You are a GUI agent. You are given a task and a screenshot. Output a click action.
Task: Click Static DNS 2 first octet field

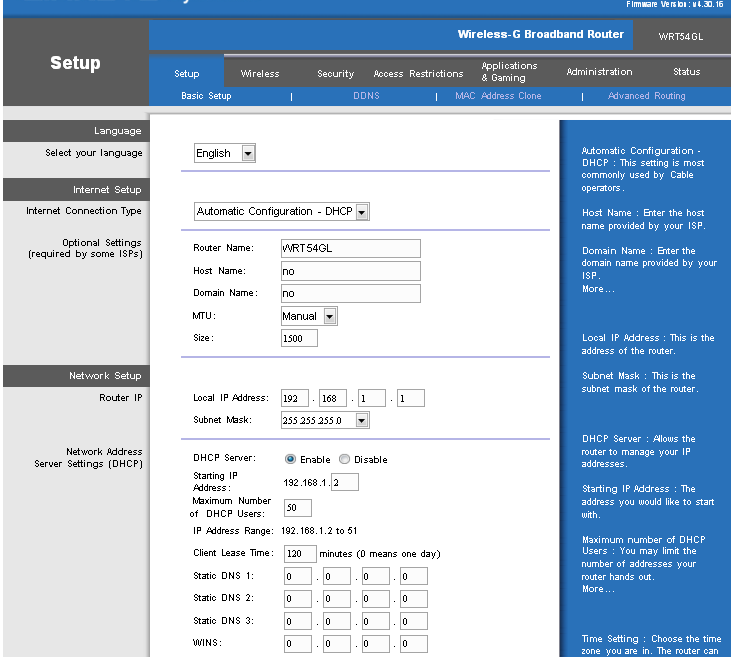tap(297, 599)
